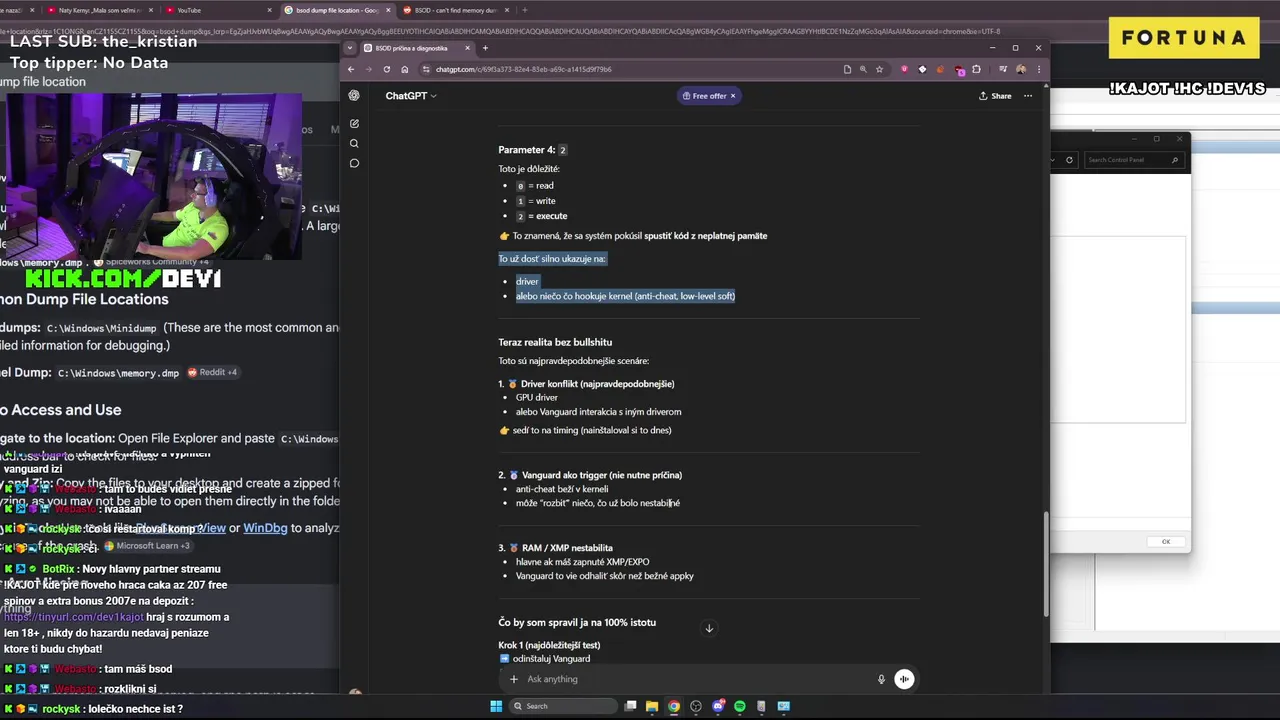Screen dimensions: 1280x720
Task: Dismiss the Free offer pill with its X
Action: 732,96
